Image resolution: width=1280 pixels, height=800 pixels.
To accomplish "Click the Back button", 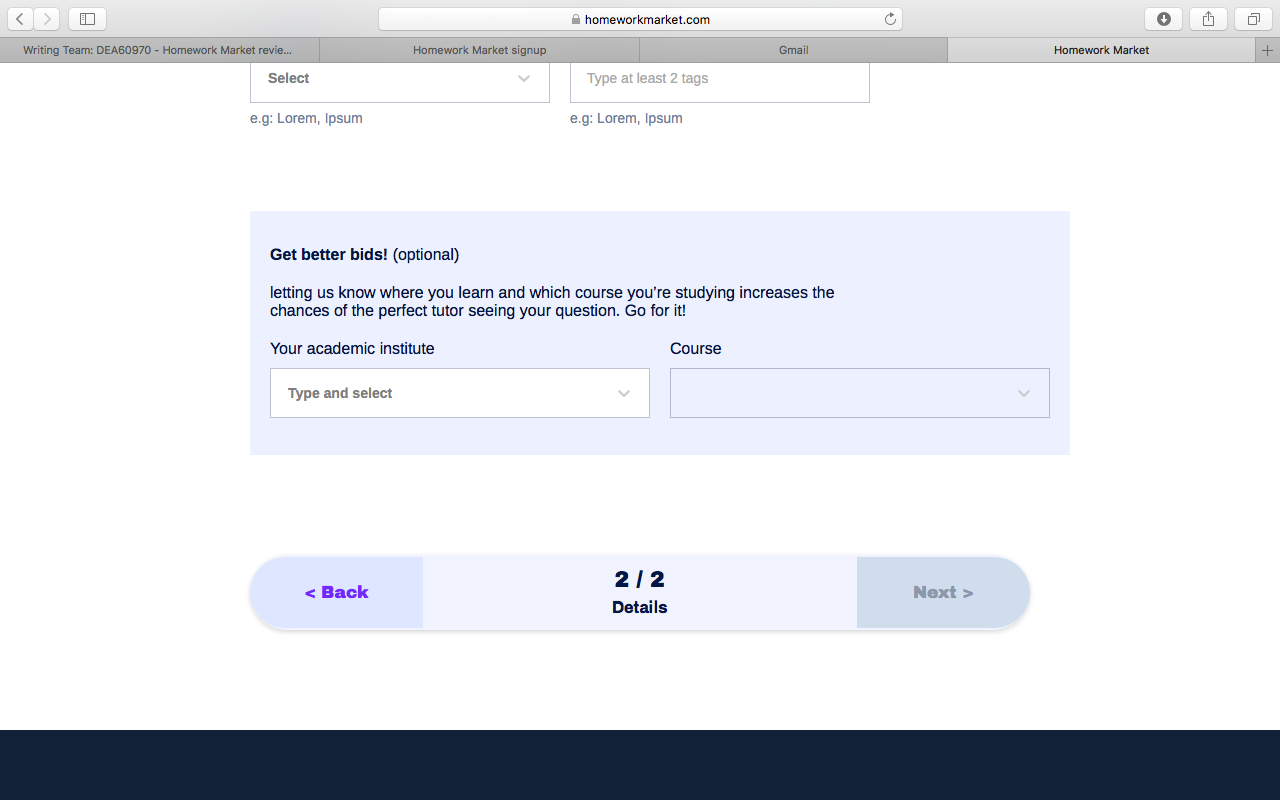I will 337,592.
